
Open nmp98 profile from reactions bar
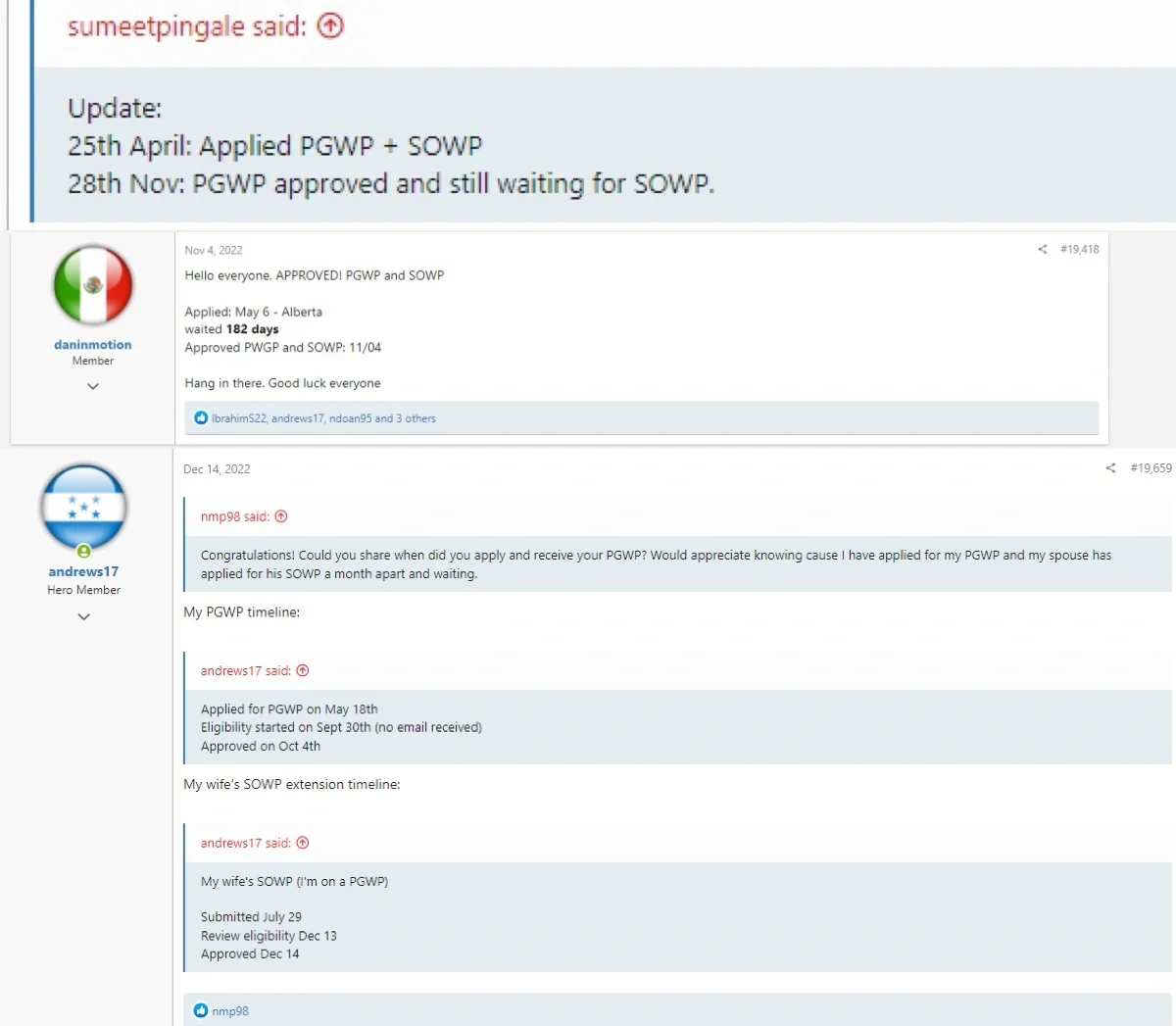tap(230, 1011)
